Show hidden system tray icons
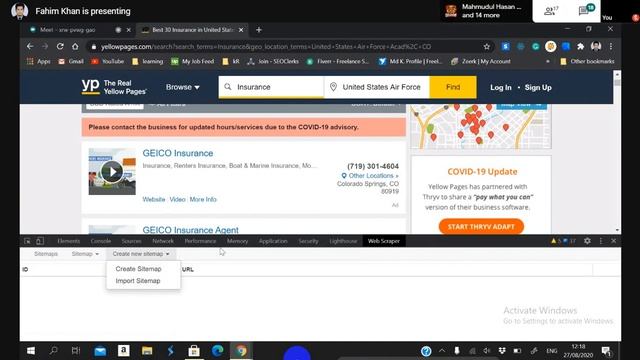 coord(442,351)
